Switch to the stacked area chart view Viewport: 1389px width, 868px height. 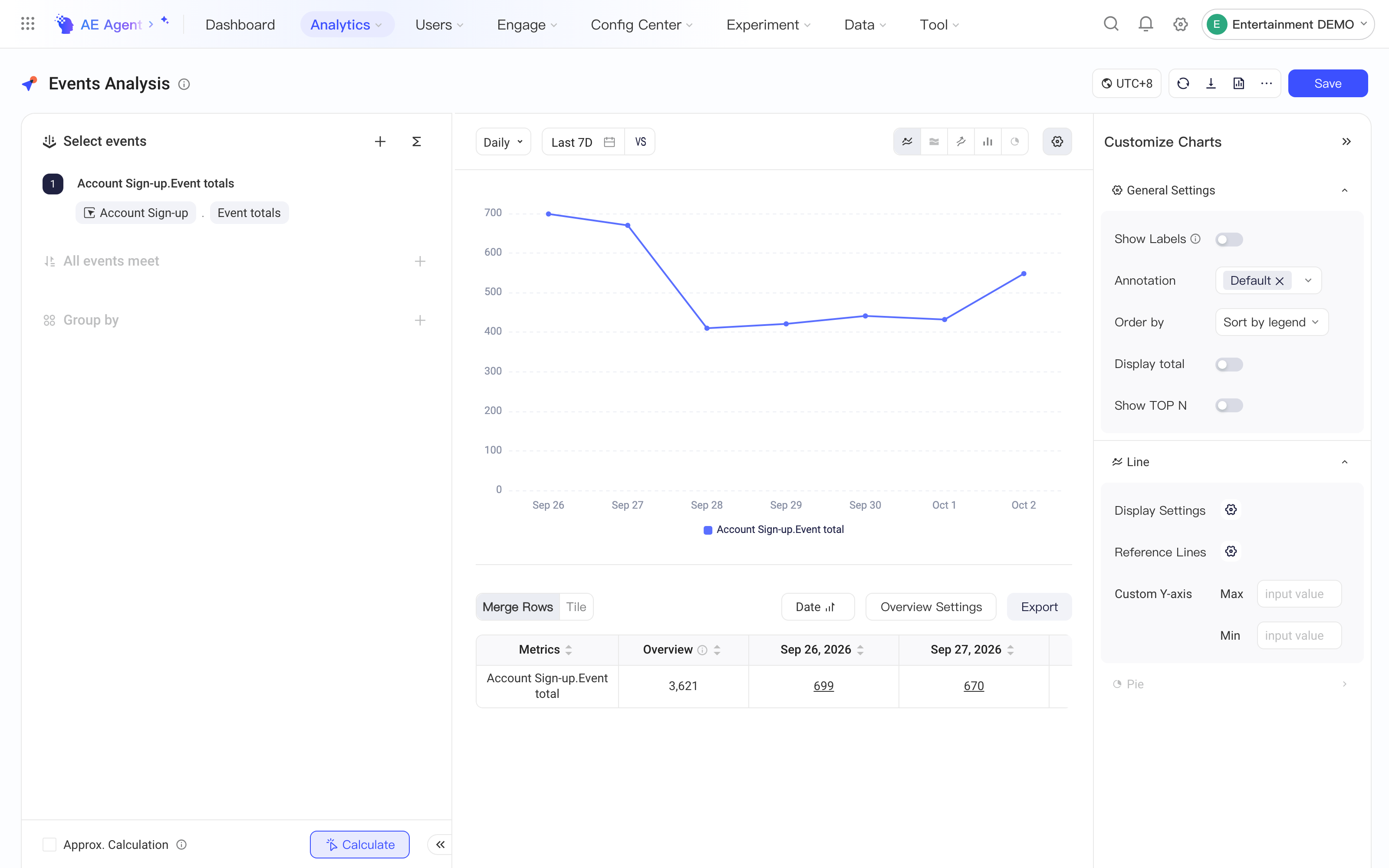(x=934, y=142)
